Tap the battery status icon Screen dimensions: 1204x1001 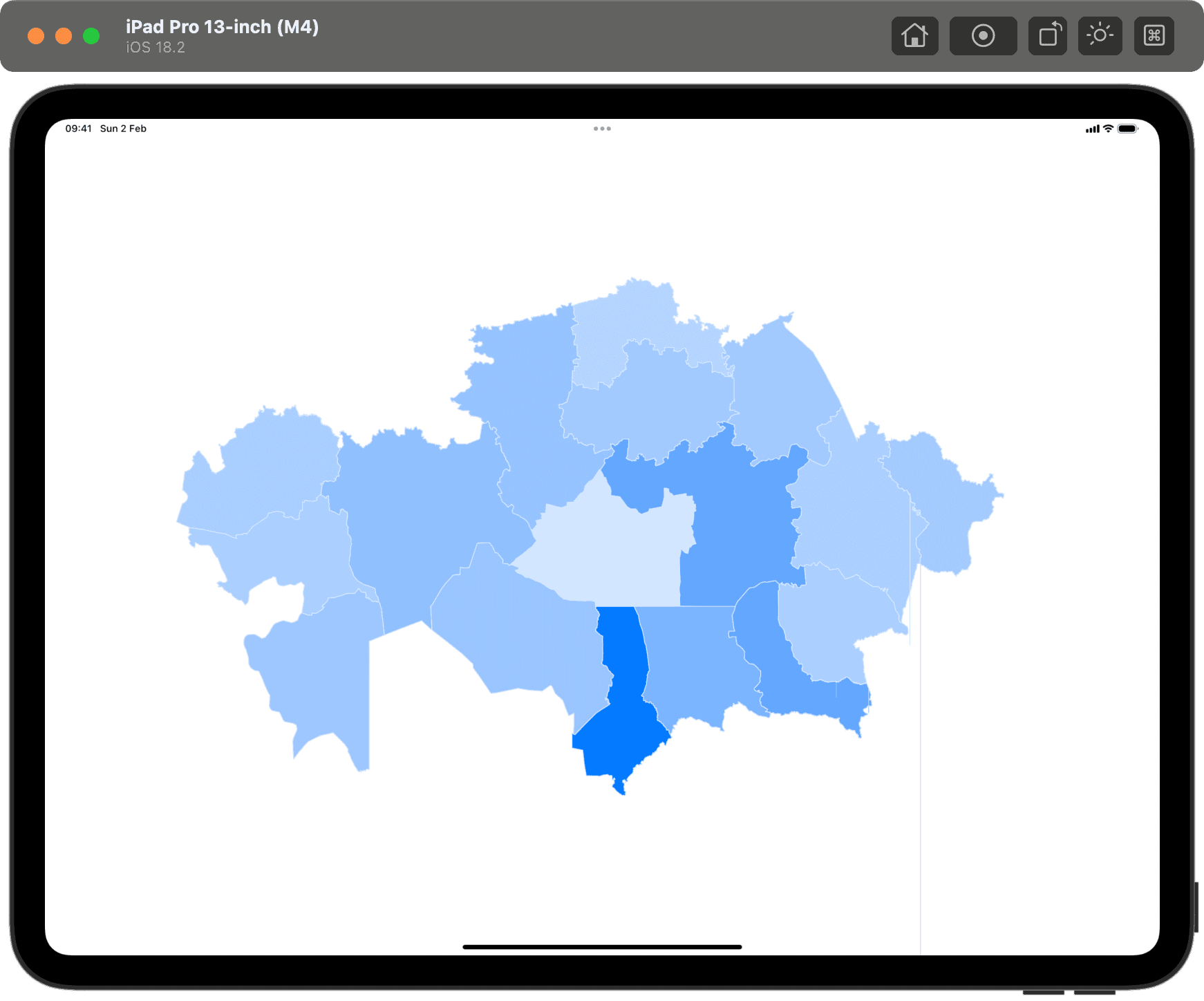click(x=1127, y=129)
